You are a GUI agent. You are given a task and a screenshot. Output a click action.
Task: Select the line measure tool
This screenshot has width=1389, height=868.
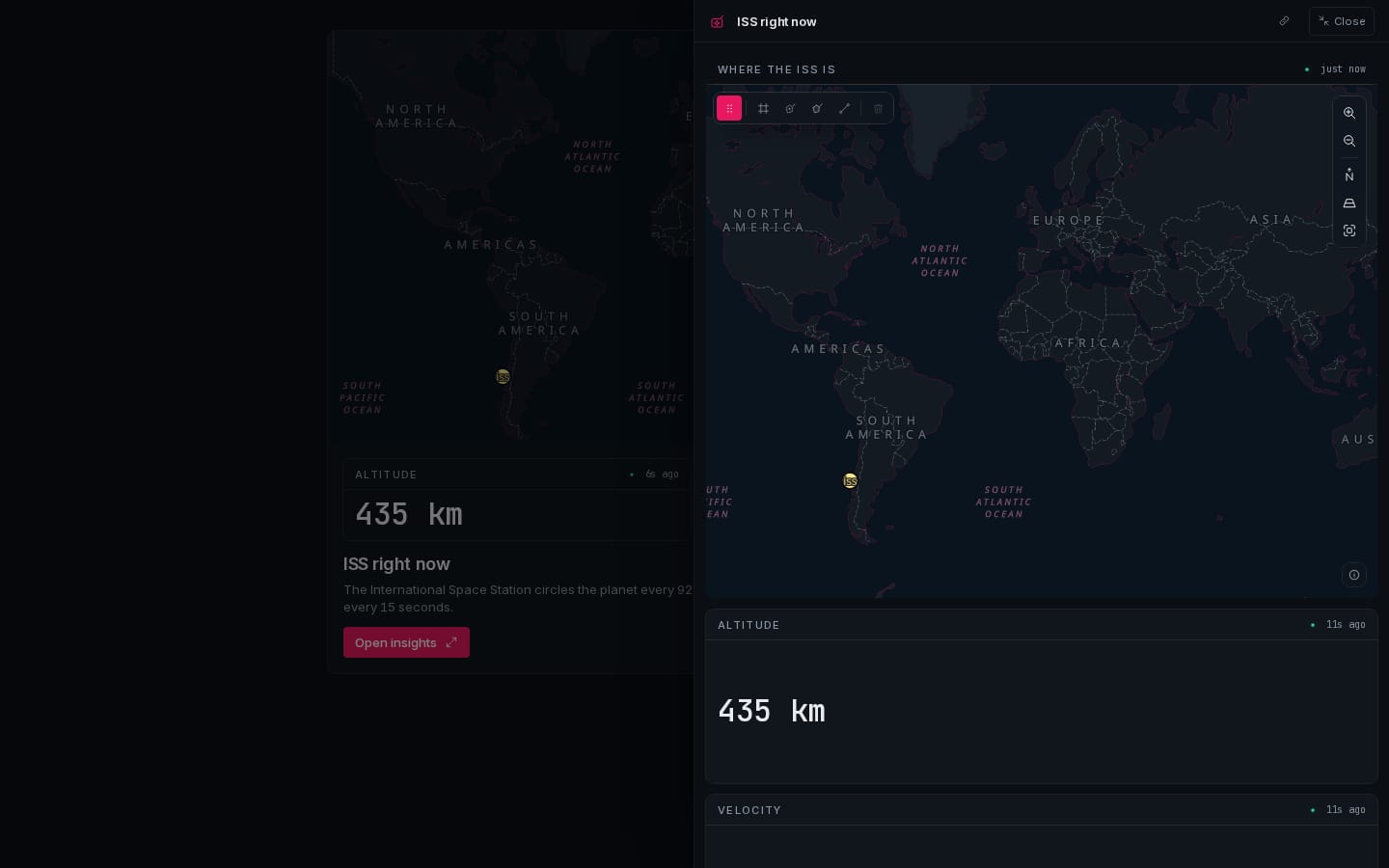click(x=845, y=108)
